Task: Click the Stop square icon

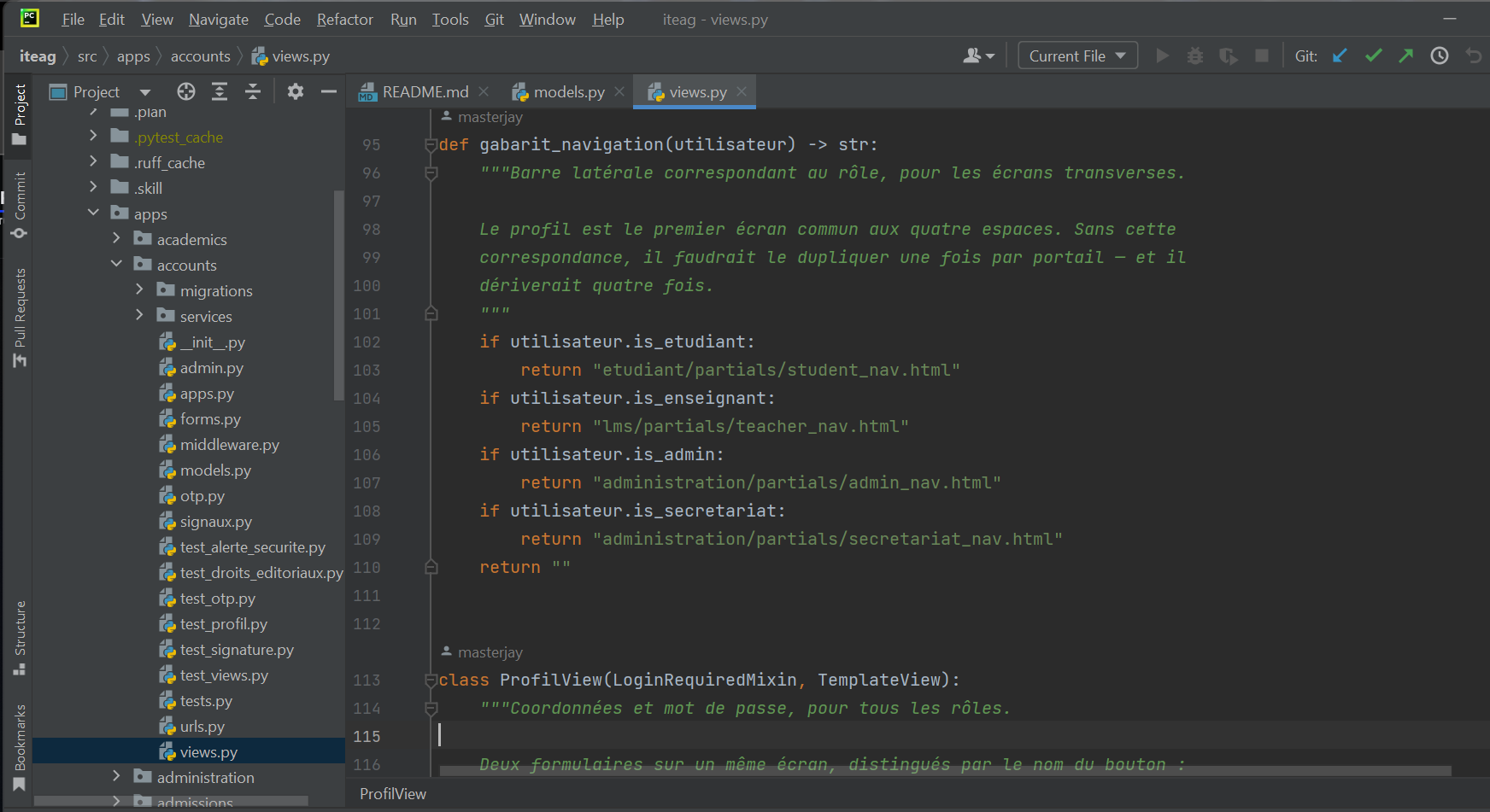Action: coord(1261,55)
